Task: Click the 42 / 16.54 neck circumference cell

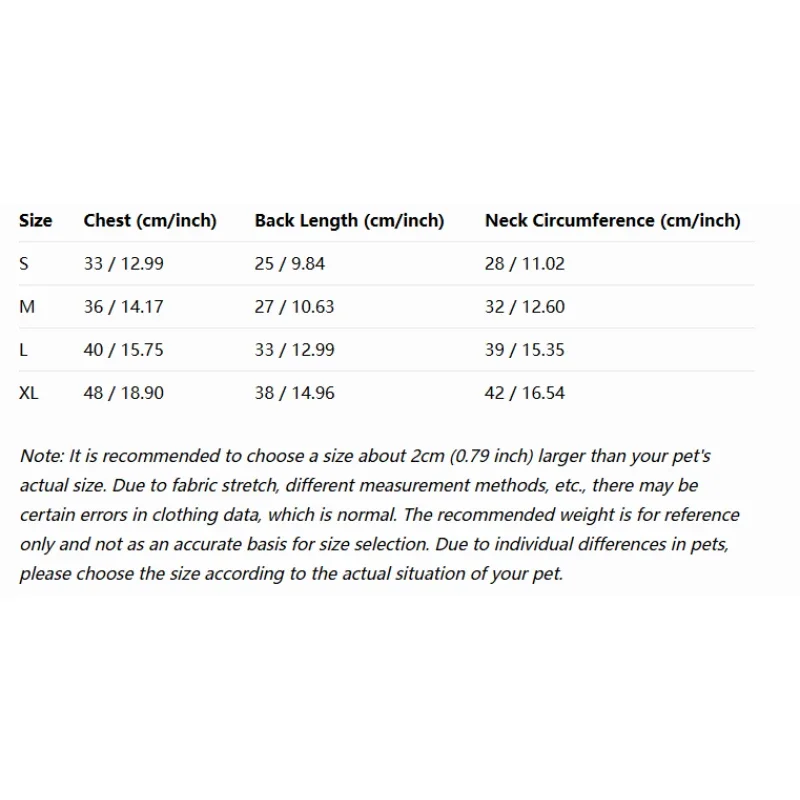Action: pos(525,393)
